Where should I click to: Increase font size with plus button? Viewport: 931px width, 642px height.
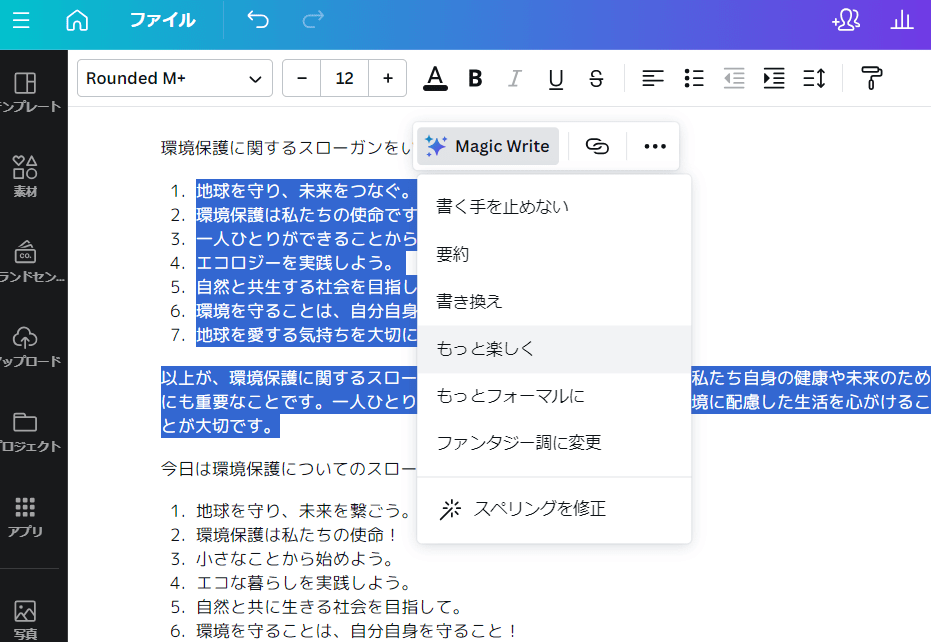(388, 78)
